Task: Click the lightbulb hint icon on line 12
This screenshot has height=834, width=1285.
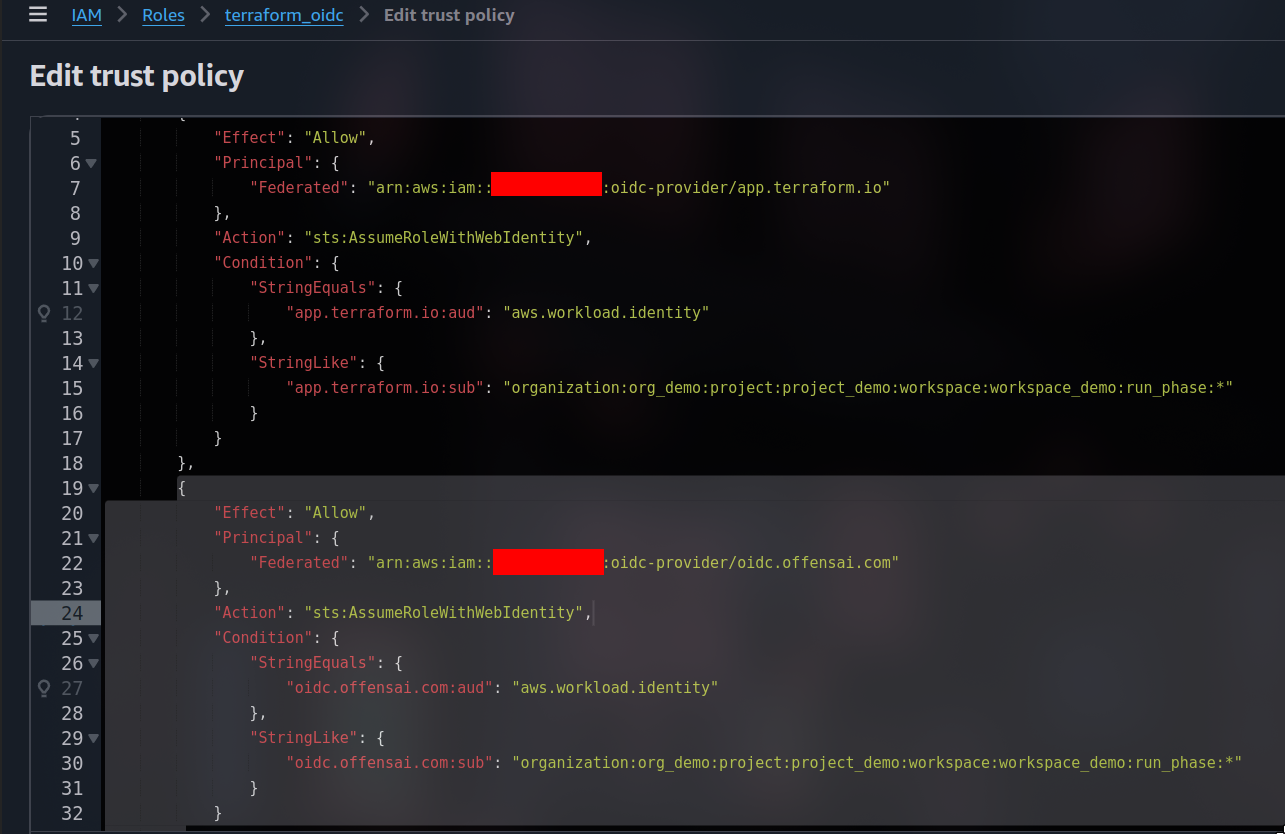Action: coord(42,313)
